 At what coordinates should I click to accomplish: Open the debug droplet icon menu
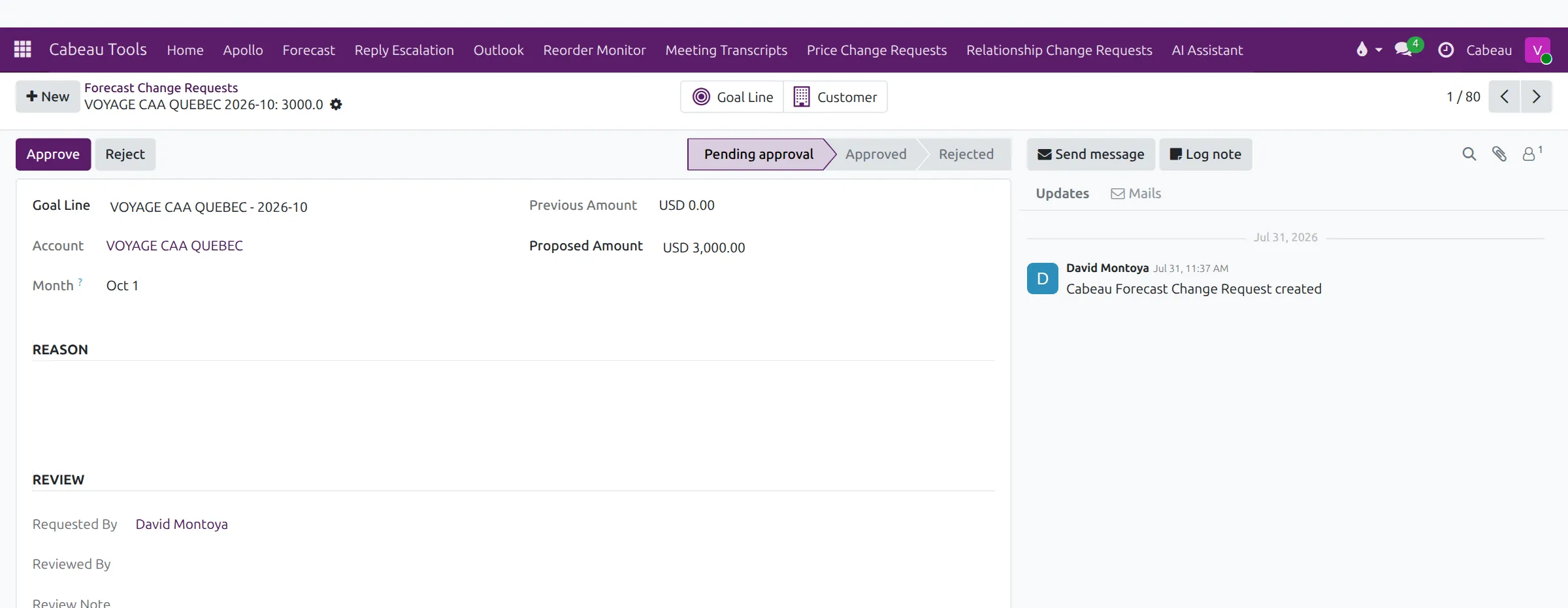(x=1362, y=50)
